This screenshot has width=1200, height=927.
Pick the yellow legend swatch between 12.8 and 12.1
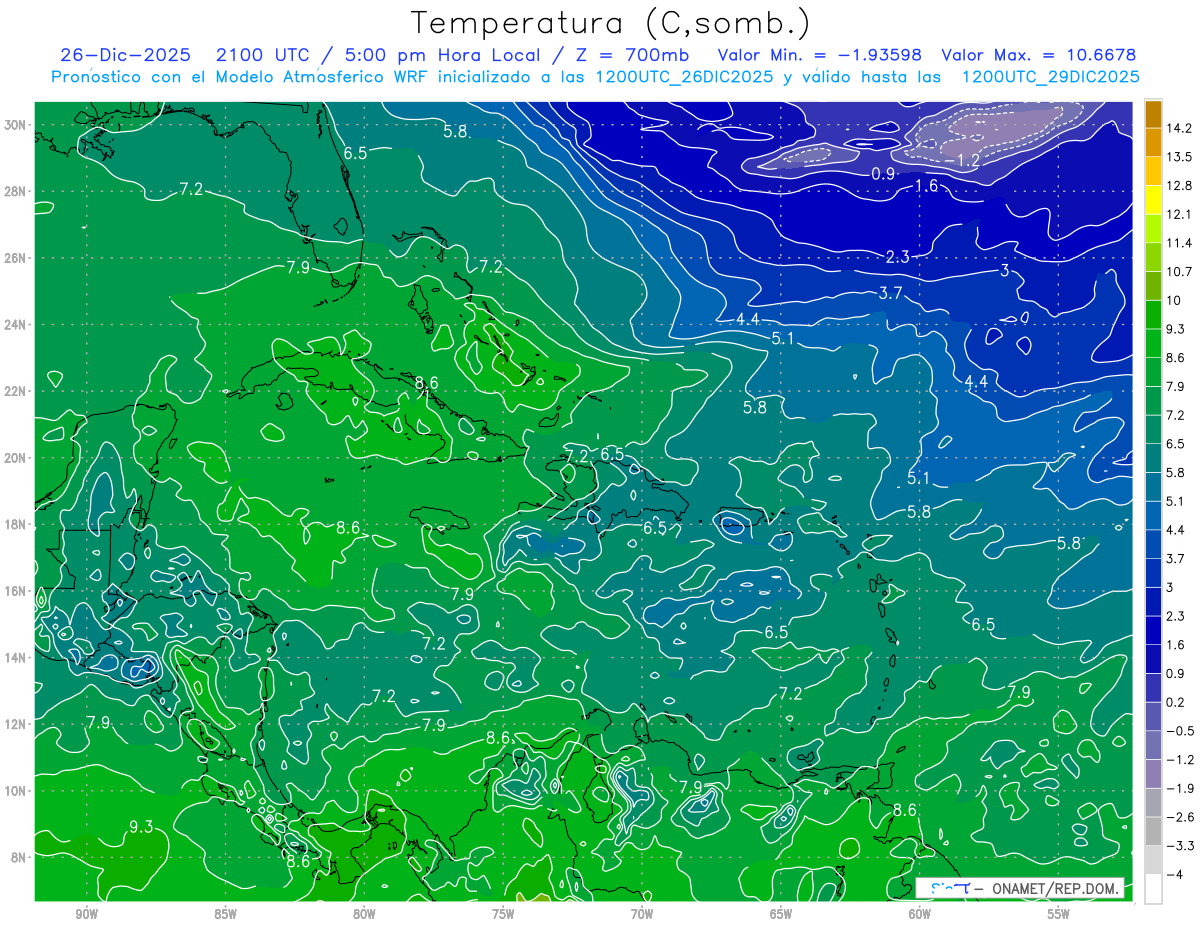[x=1153, y=200]
